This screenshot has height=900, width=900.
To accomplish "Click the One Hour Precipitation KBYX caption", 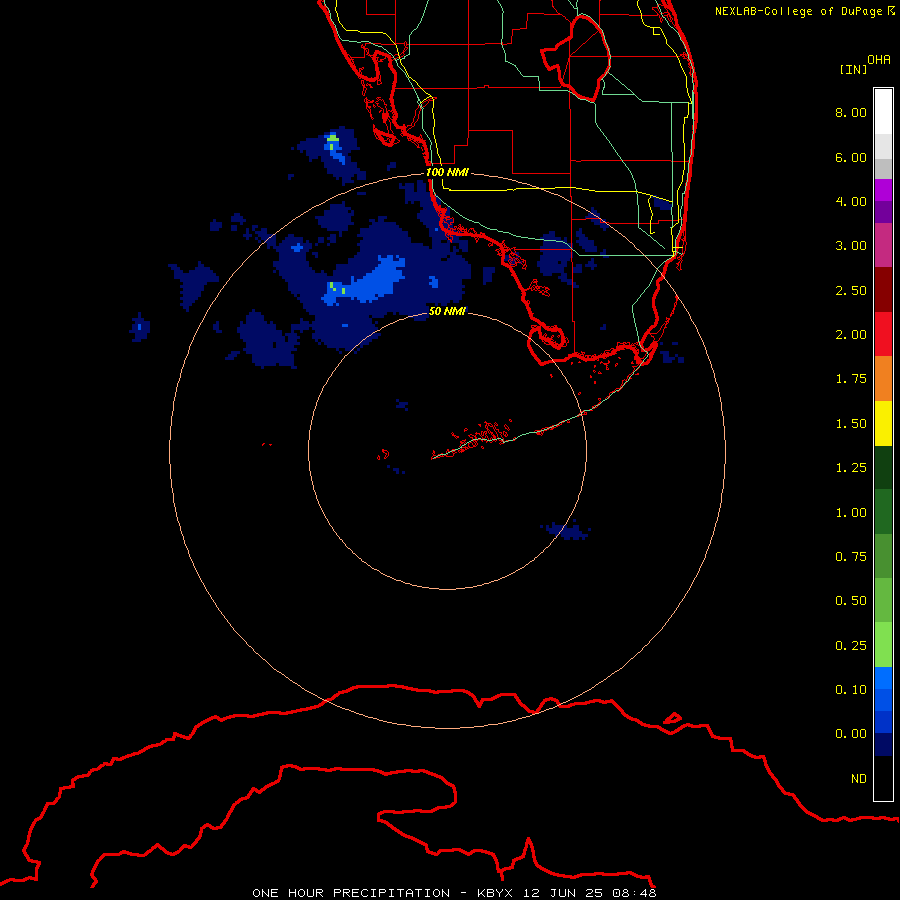I will 454,893.
